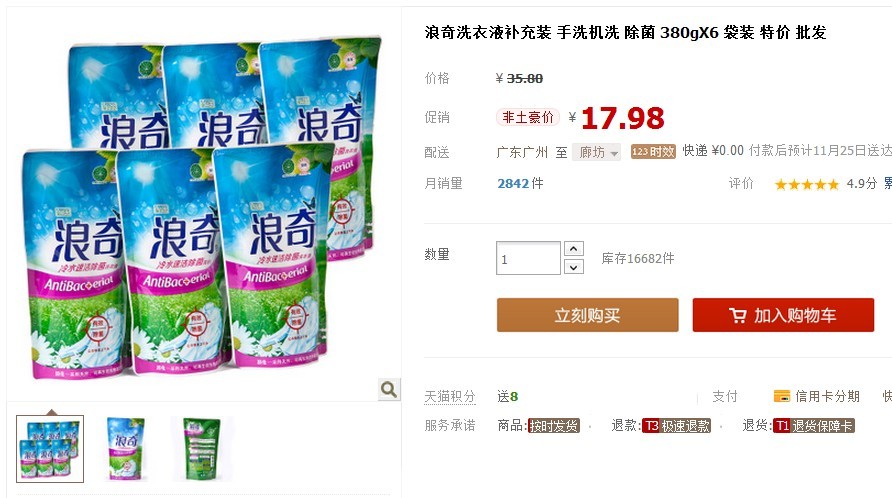Viewport: 892px width, 498px height.
Task: Decrease quantity with the down arrow
Action: pyautogui.click(x=573, y=267)
